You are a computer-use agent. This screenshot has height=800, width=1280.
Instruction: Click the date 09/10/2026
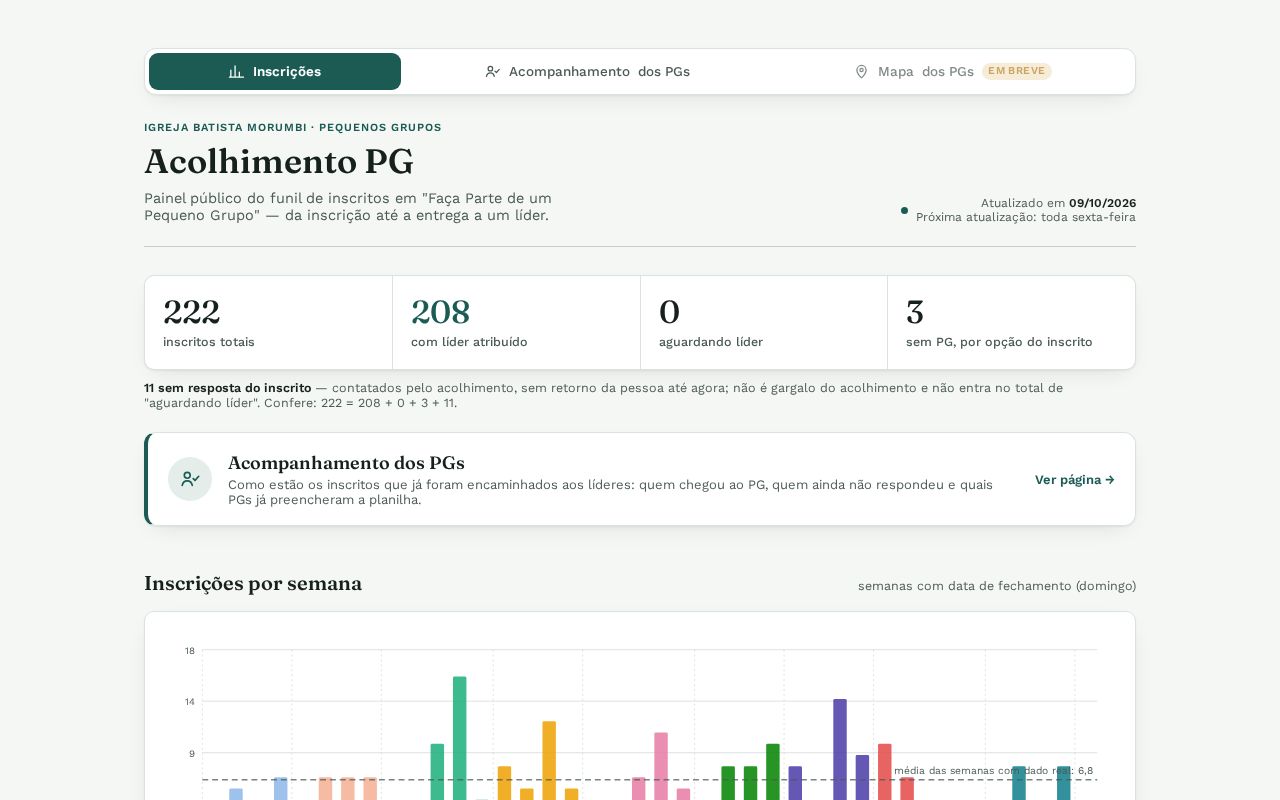coord(1102,203)
